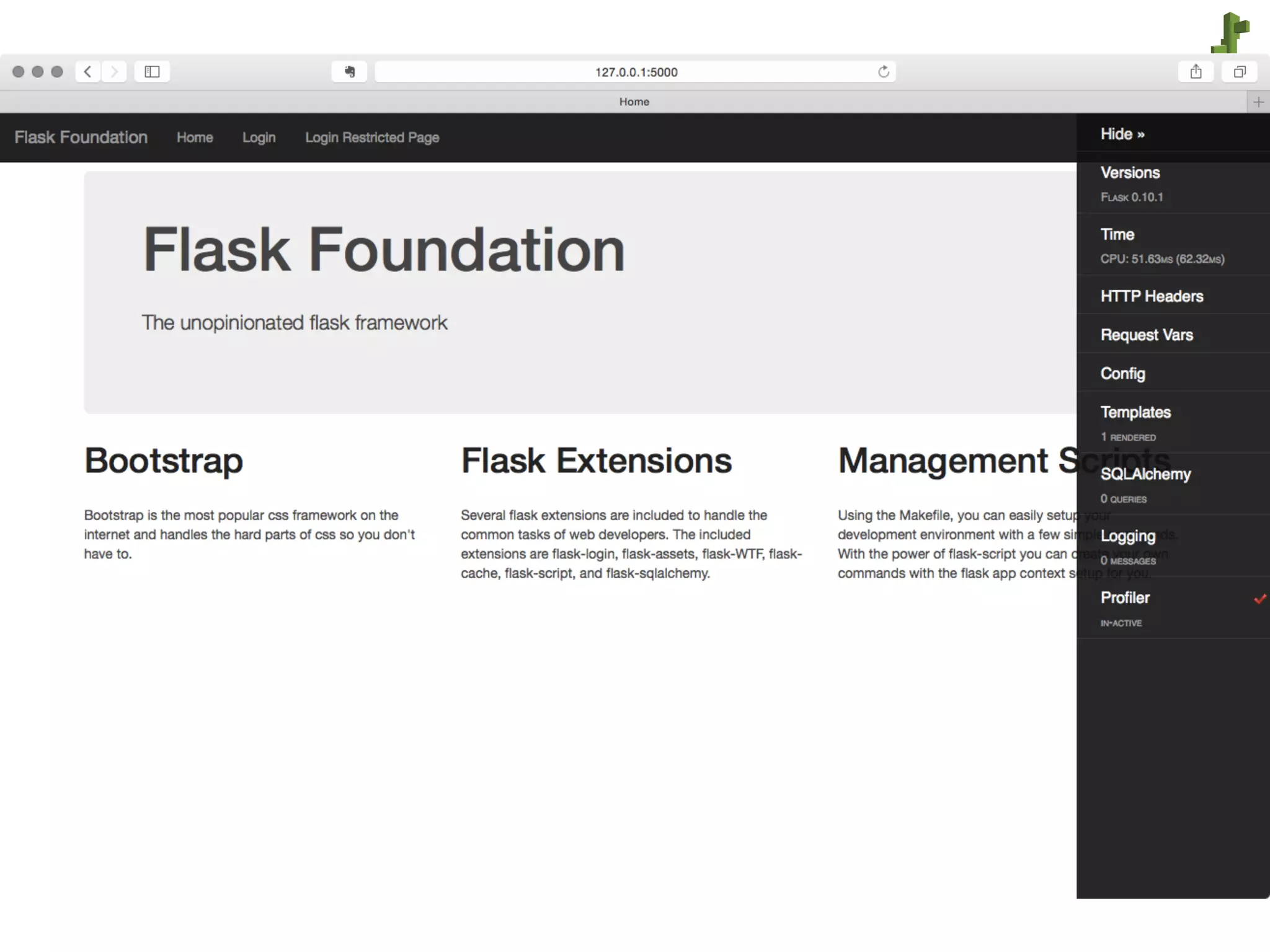This screenshot has height=952, width=1270.
Task: Select the Home tab in tab bar
Action: pyautogui.click(x=634, y=102)
